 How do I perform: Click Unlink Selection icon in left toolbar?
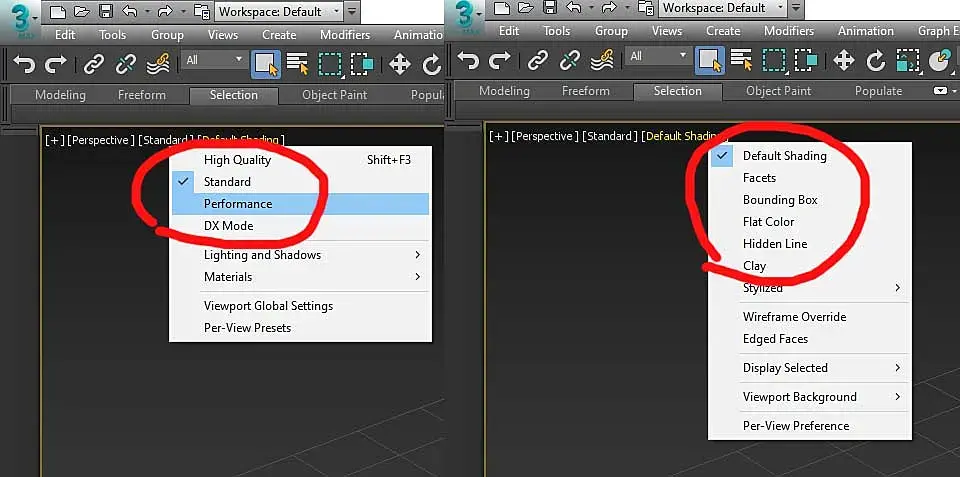click(x=126, y=64)
